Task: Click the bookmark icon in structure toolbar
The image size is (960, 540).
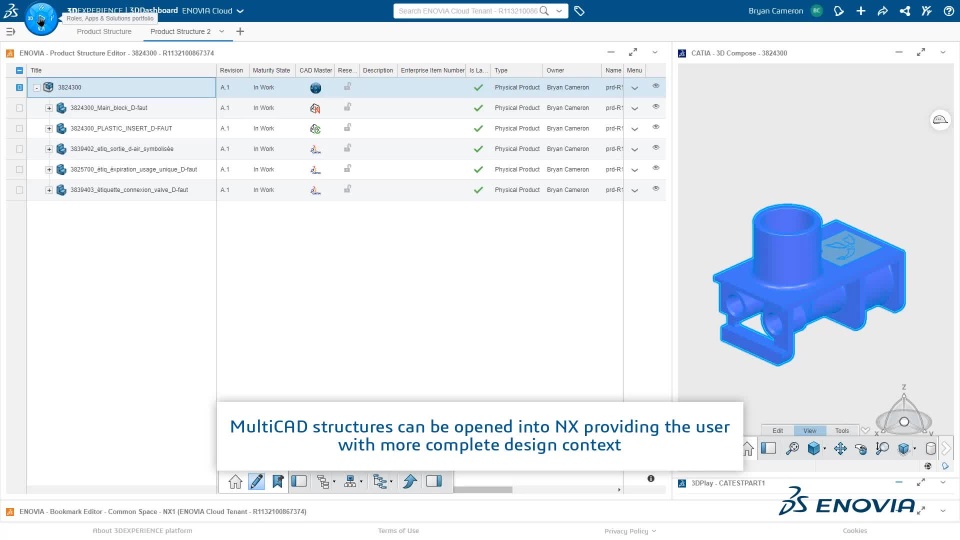Action: click(278, 482)
